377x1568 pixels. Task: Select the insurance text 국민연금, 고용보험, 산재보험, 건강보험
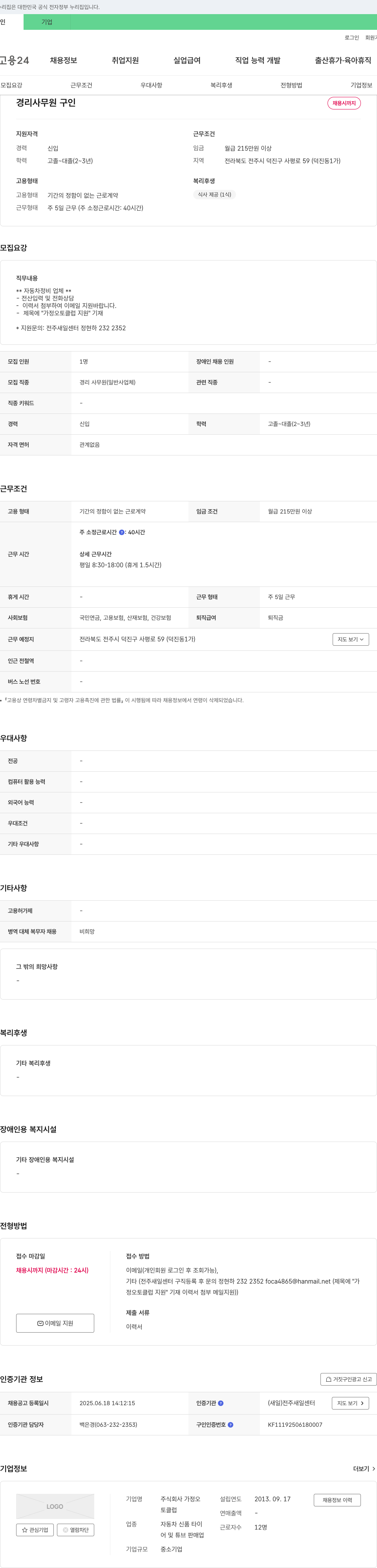125,618
